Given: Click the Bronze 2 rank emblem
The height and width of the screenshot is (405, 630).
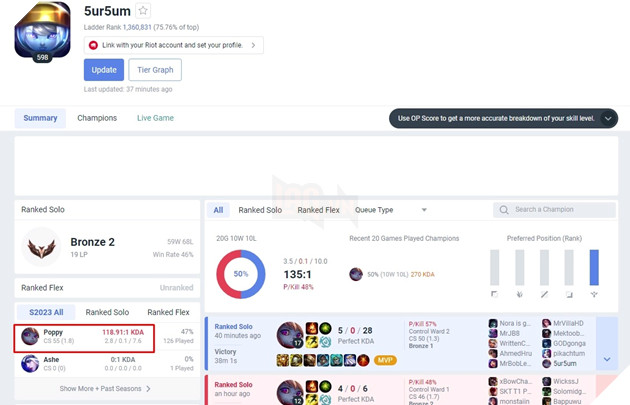Looking at the screenshot, I should pos(41,248).
